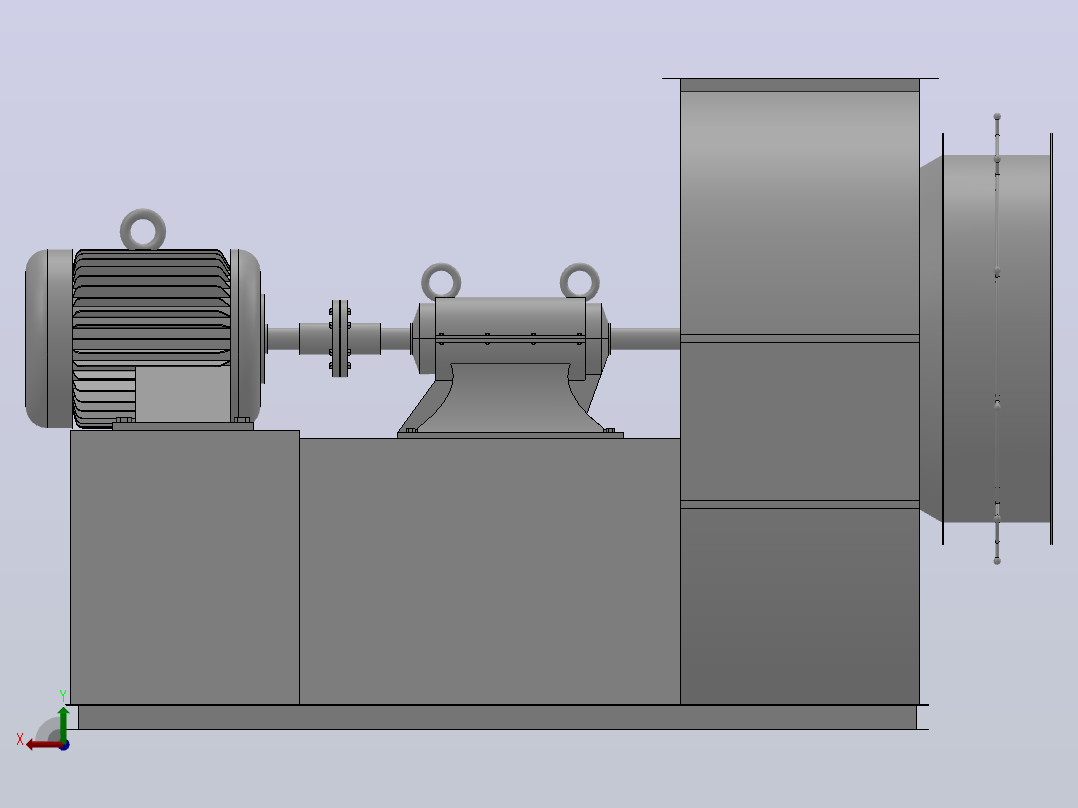
Task: Select top knob of inlet damper rod
Action: click(x=997, y=117)
